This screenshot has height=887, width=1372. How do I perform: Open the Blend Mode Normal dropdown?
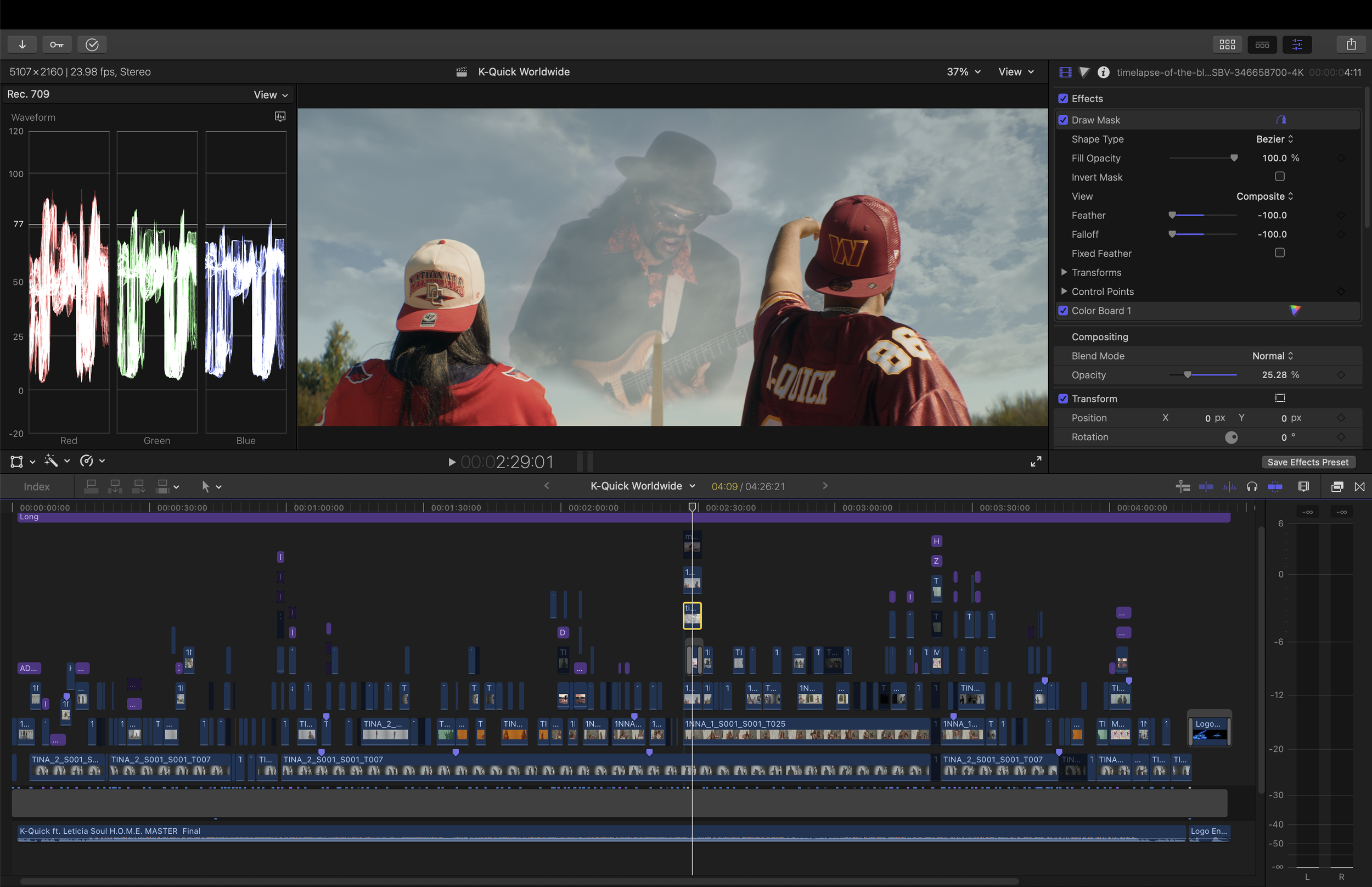click(x=1273, y=356)
